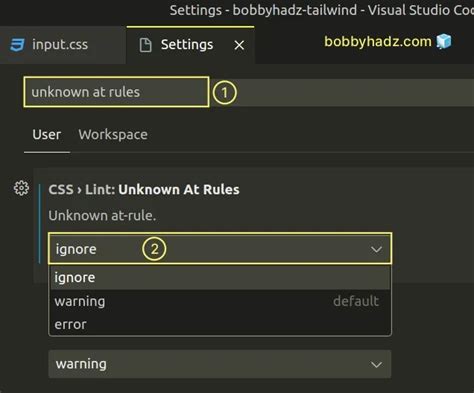Click the CSS › Lint: Unknown At Rules heading
The width and height of the screenshot is (474, 393).
point(144,189)
